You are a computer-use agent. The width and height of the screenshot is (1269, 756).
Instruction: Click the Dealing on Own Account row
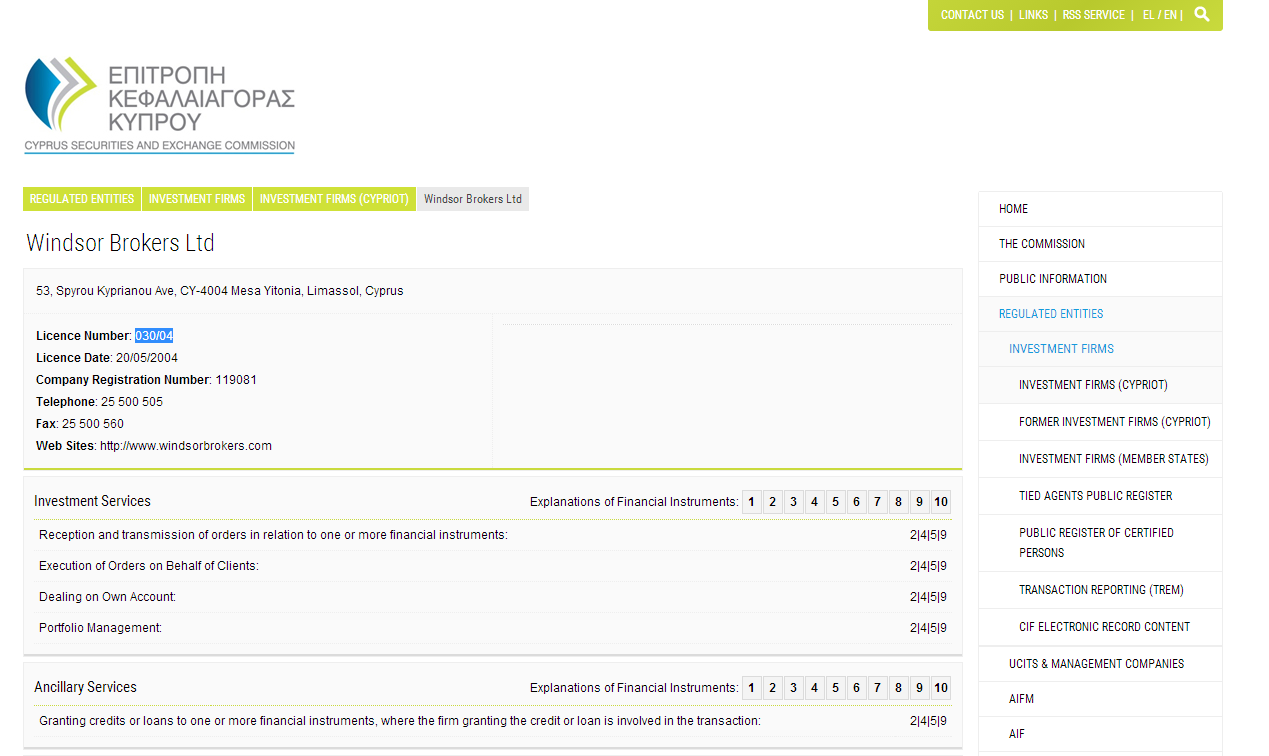[493, 597]
